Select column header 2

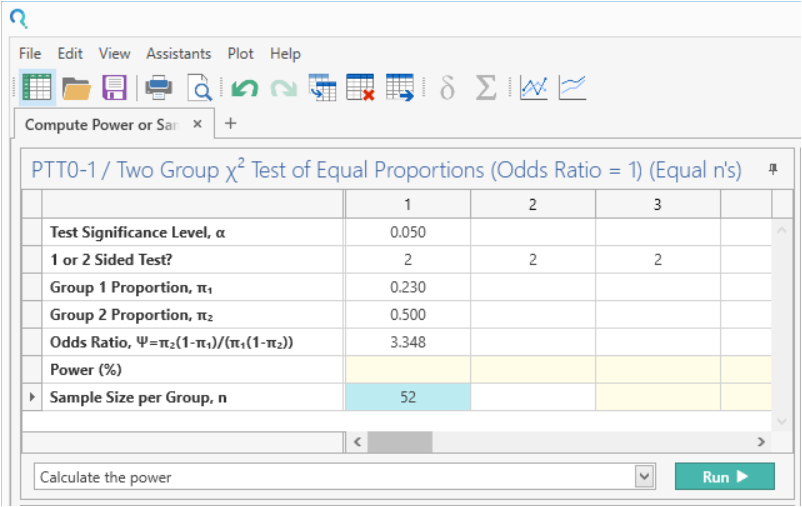coord(533,205)
